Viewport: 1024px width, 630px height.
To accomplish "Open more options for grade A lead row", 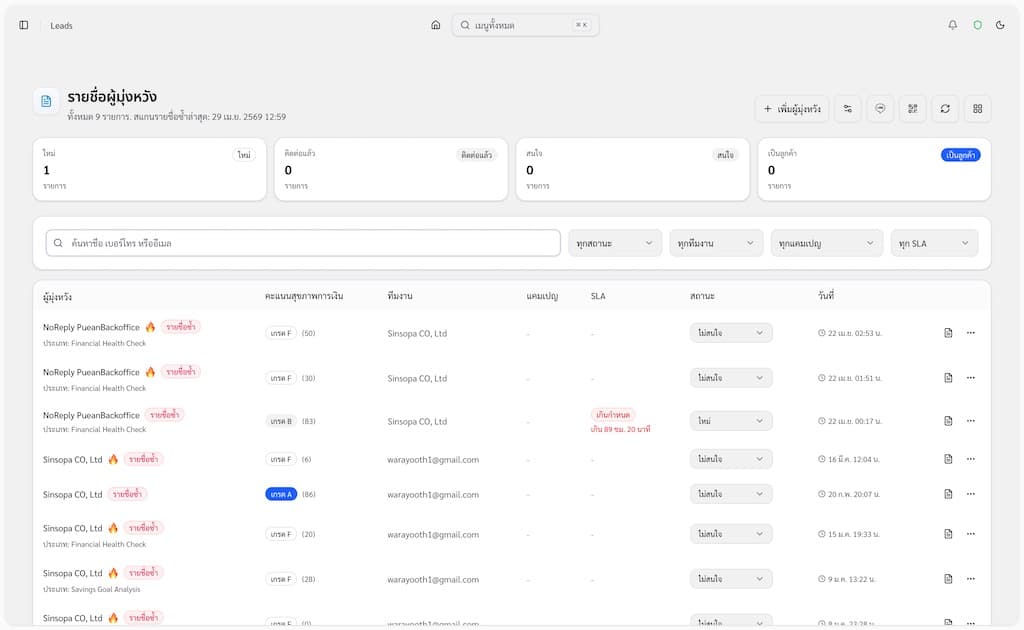I will 970,494.
